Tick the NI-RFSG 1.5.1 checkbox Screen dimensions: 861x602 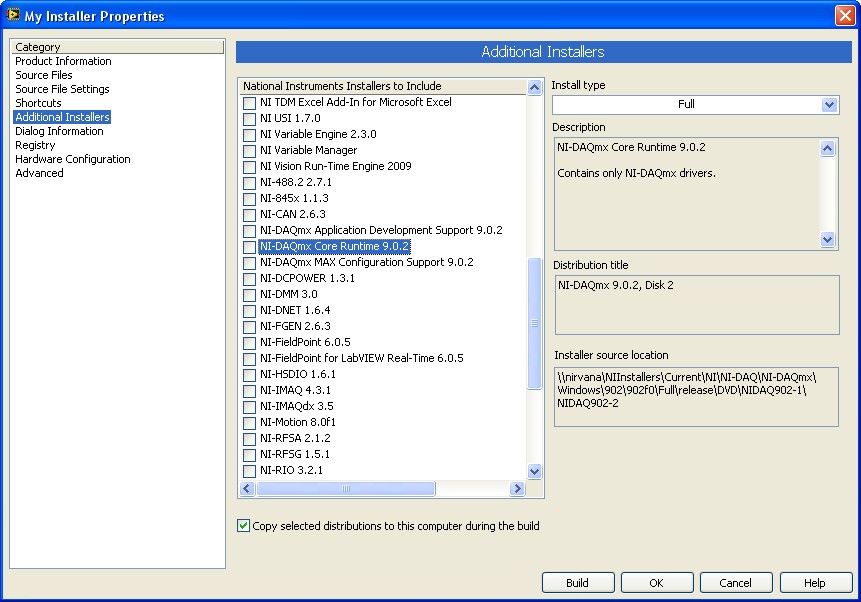click(249, 454)
